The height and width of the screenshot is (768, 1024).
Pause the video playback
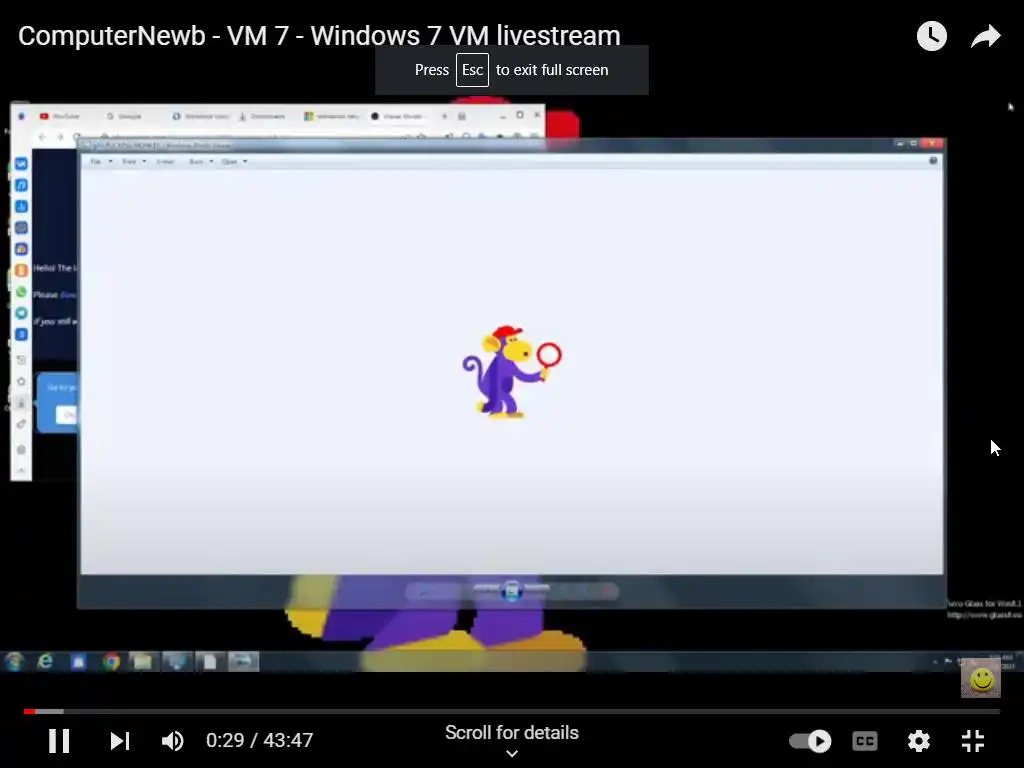click(x=59, y=741)
